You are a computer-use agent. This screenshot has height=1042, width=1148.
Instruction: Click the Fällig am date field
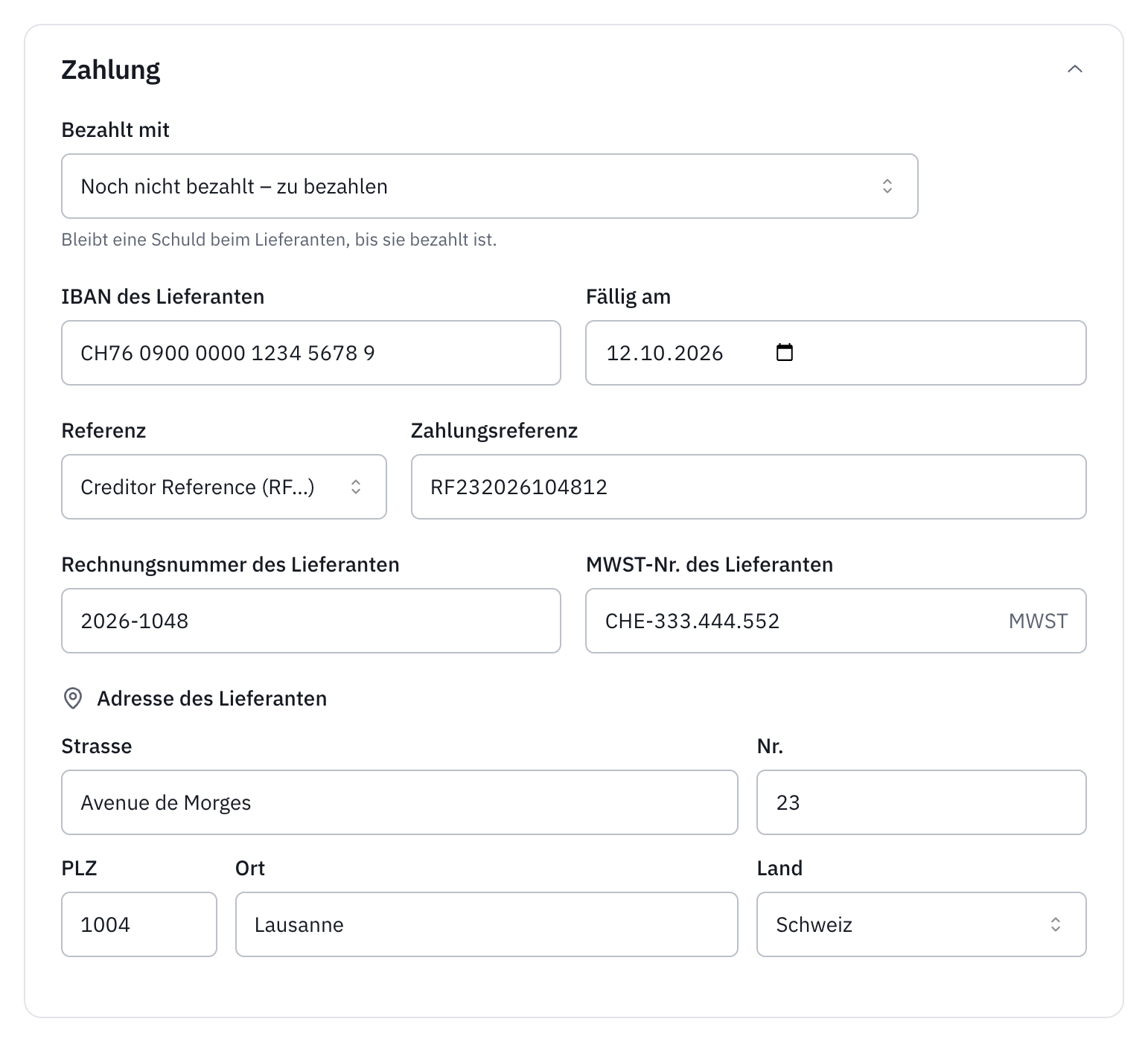coord(835,353)
